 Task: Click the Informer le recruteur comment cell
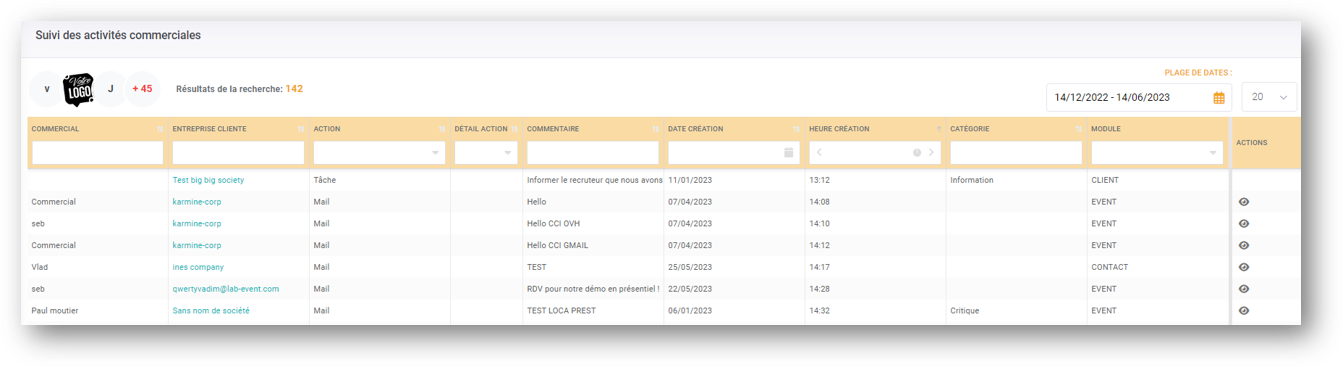click(x=594, y=180)
